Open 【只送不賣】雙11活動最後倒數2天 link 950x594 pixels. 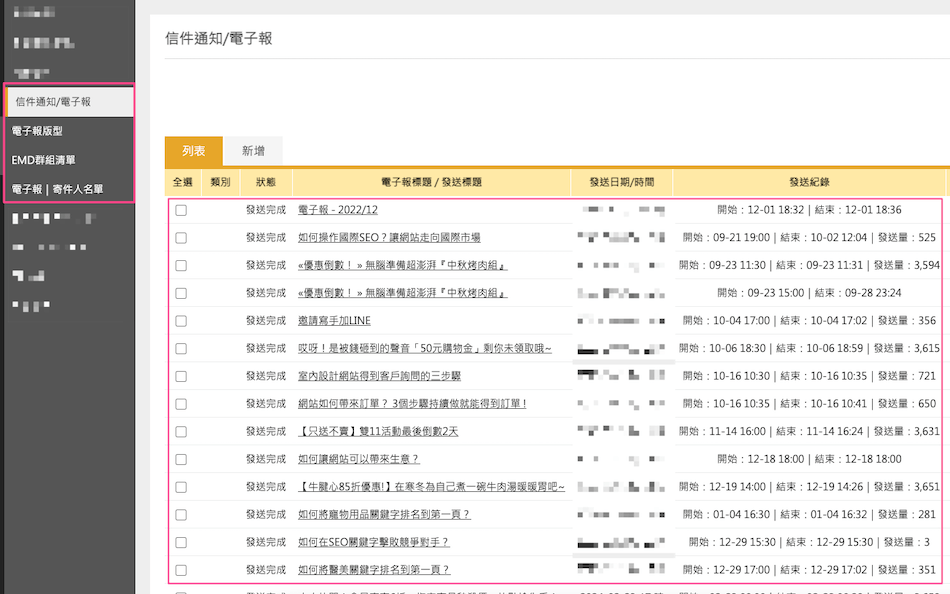pyautogui.click(x=378, y=432)
